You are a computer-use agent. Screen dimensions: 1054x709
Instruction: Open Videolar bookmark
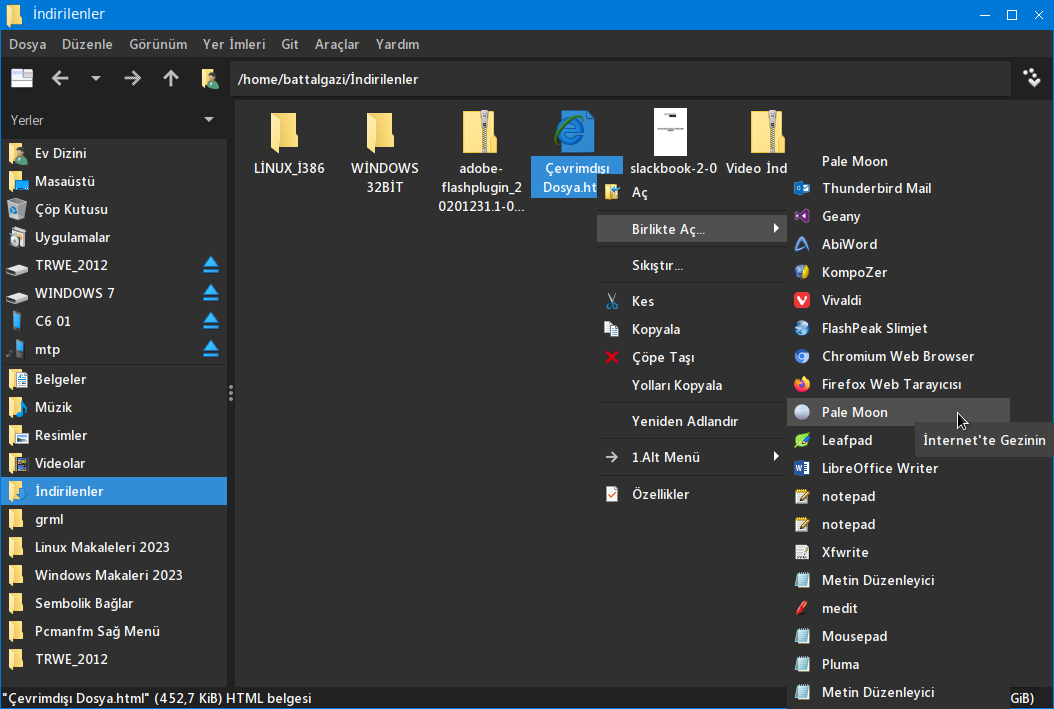tap(114, 463)
